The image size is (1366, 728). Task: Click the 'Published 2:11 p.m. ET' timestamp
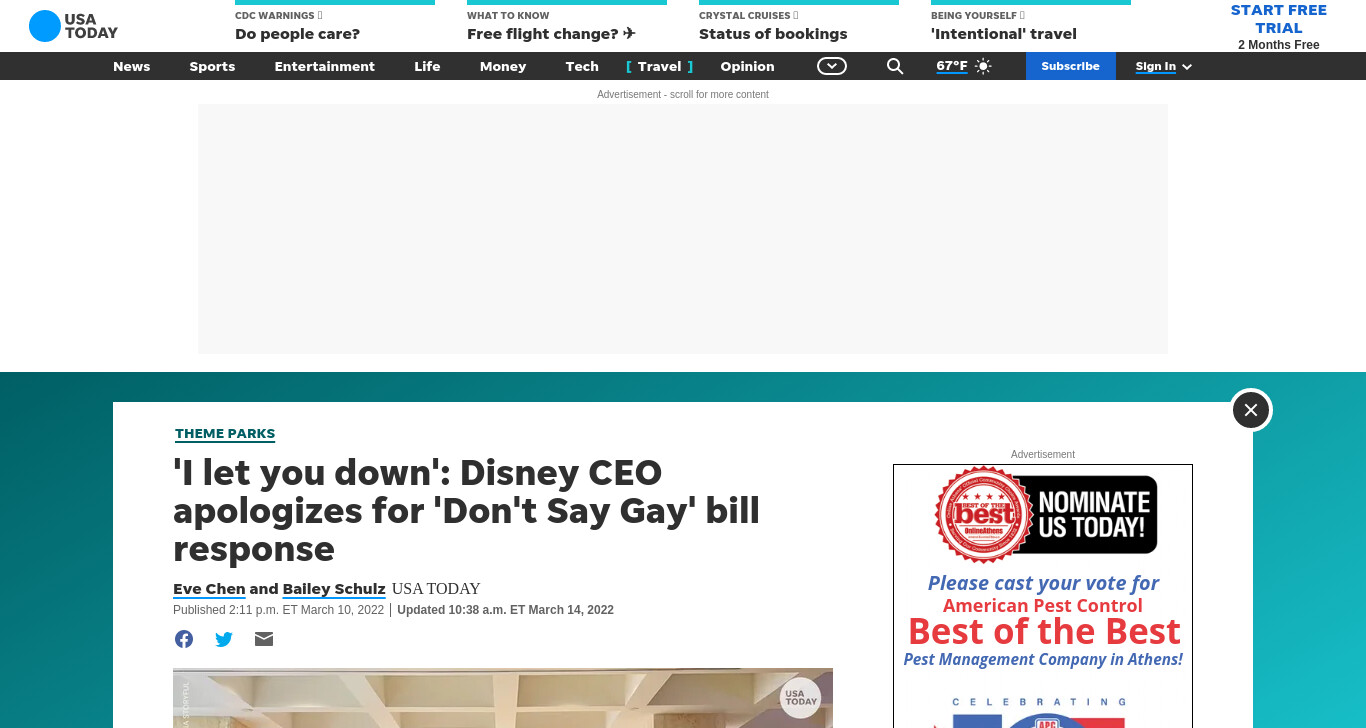[x=278, y=610]
